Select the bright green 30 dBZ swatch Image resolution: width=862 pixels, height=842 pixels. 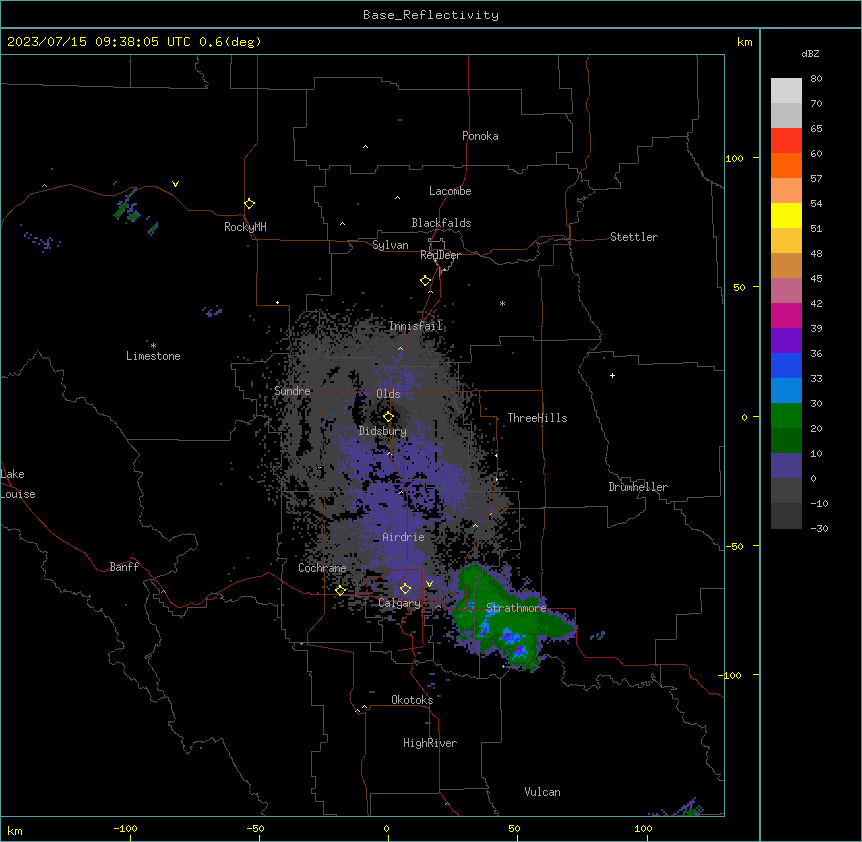[x=786, y=416]
